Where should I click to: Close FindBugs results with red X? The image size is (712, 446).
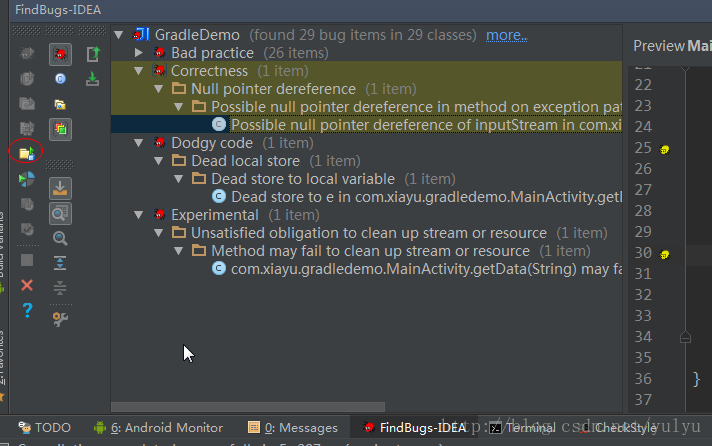[27, 285]
